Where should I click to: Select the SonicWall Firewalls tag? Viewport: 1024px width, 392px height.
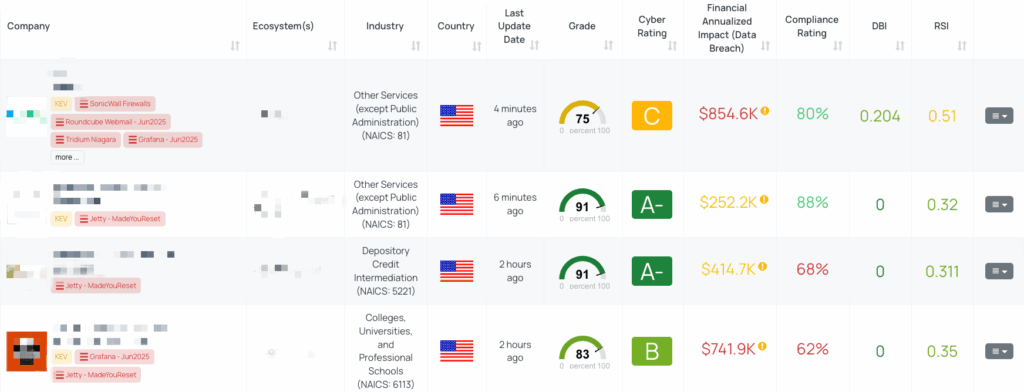coord(115,104)
